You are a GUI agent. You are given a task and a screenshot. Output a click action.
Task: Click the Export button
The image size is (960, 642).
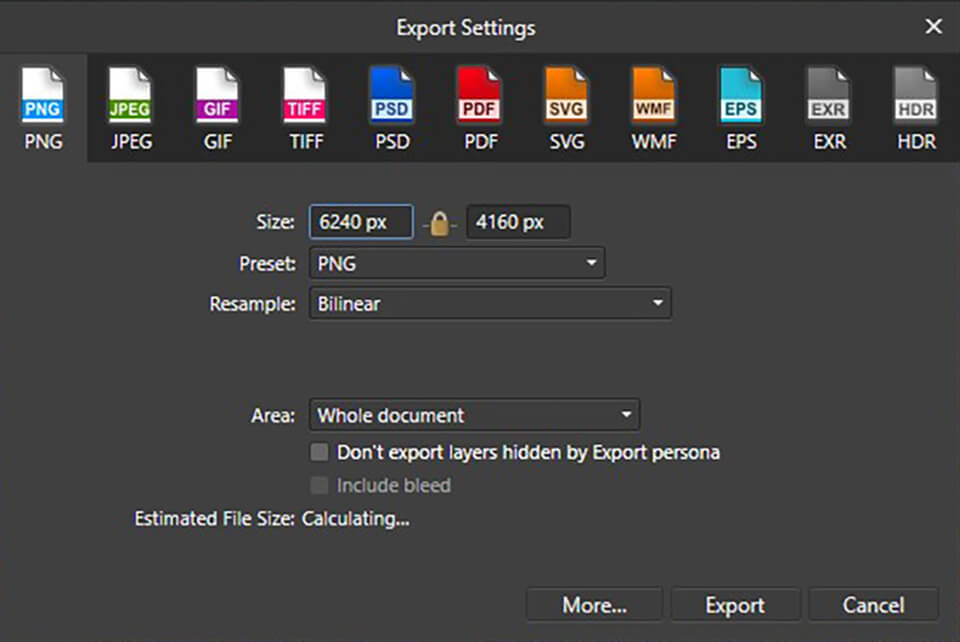735,605
